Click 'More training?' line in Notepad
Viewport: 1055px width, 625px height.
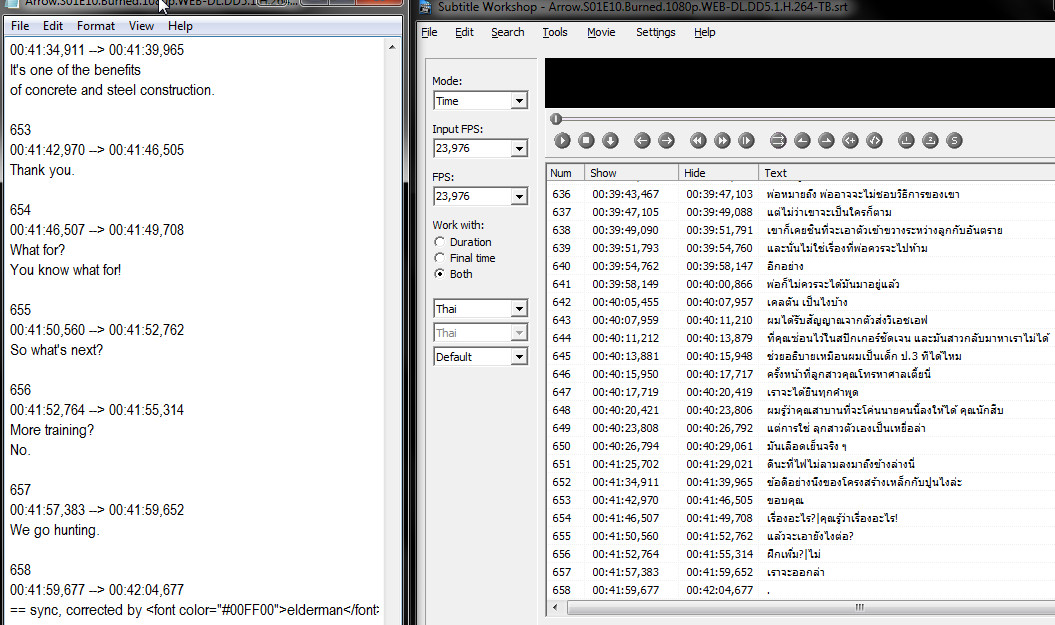point(52,430)
